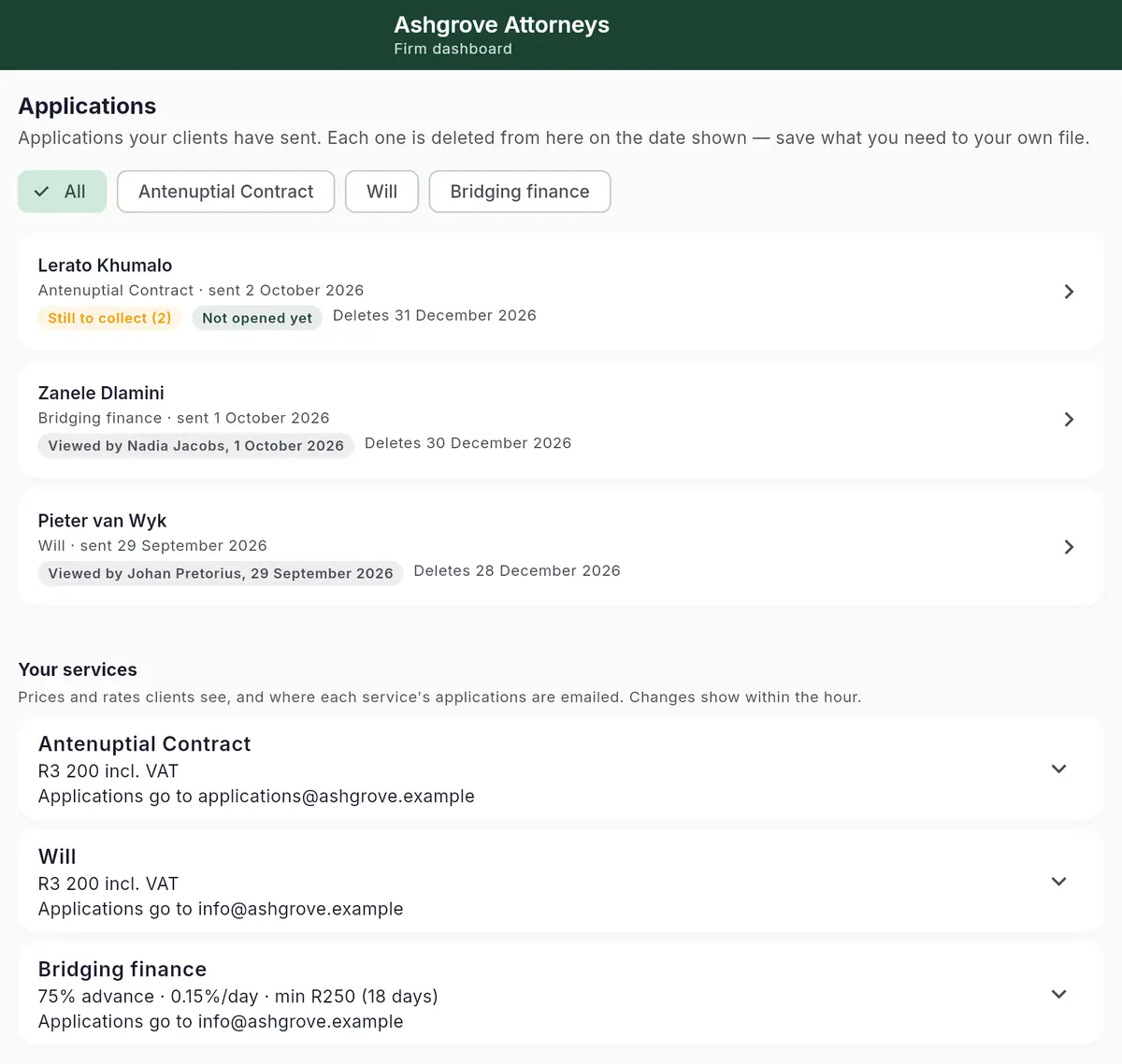The width and height of the screenshot is (1122, 1064).
Task: Toggle Antenuptial Contract filter chip
Action: click(x=225, y=192)
